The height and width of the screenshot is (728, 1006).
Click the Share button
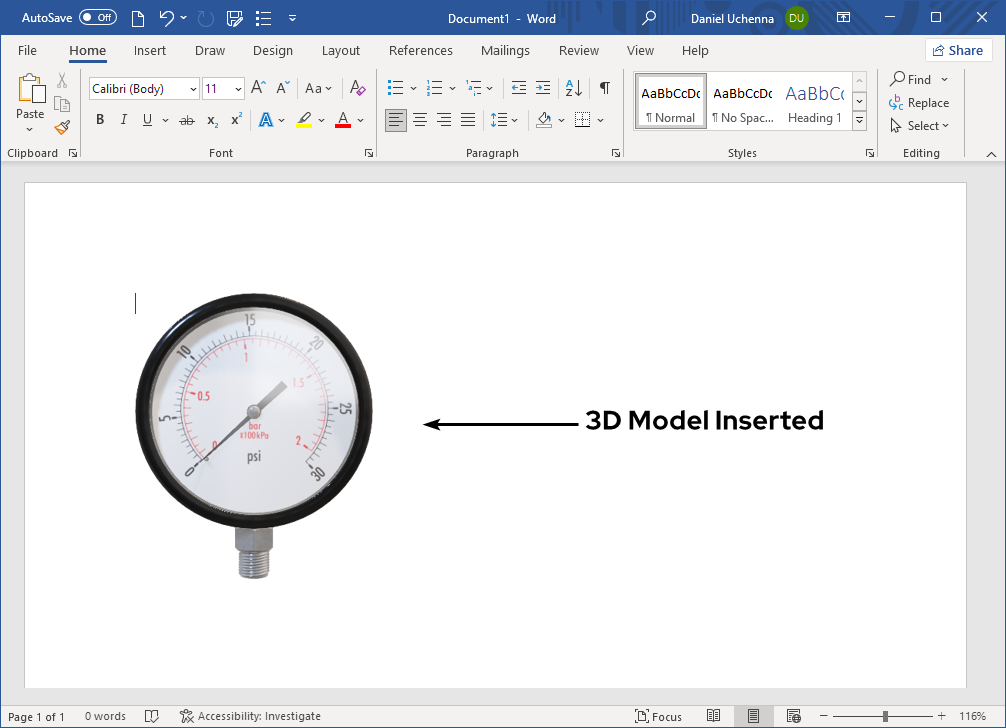tap(958, 50)
